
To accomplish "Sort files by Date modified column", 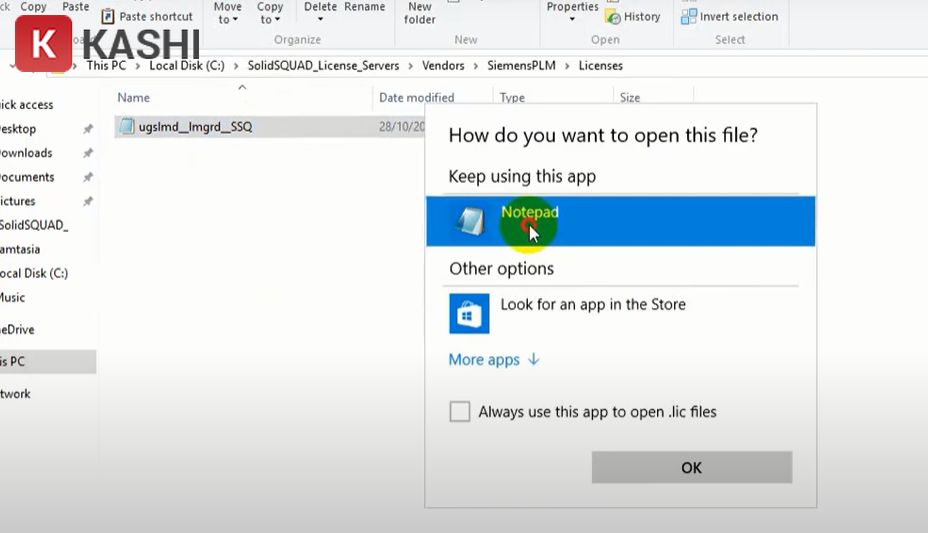I will coord(417,98).
